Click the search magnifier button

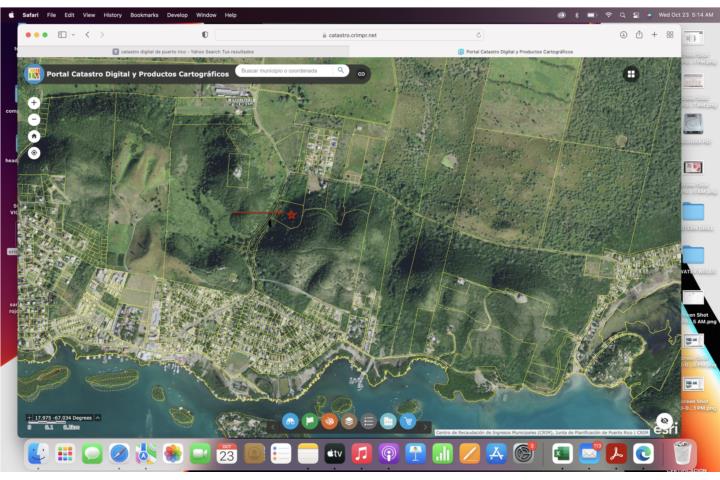340,71
